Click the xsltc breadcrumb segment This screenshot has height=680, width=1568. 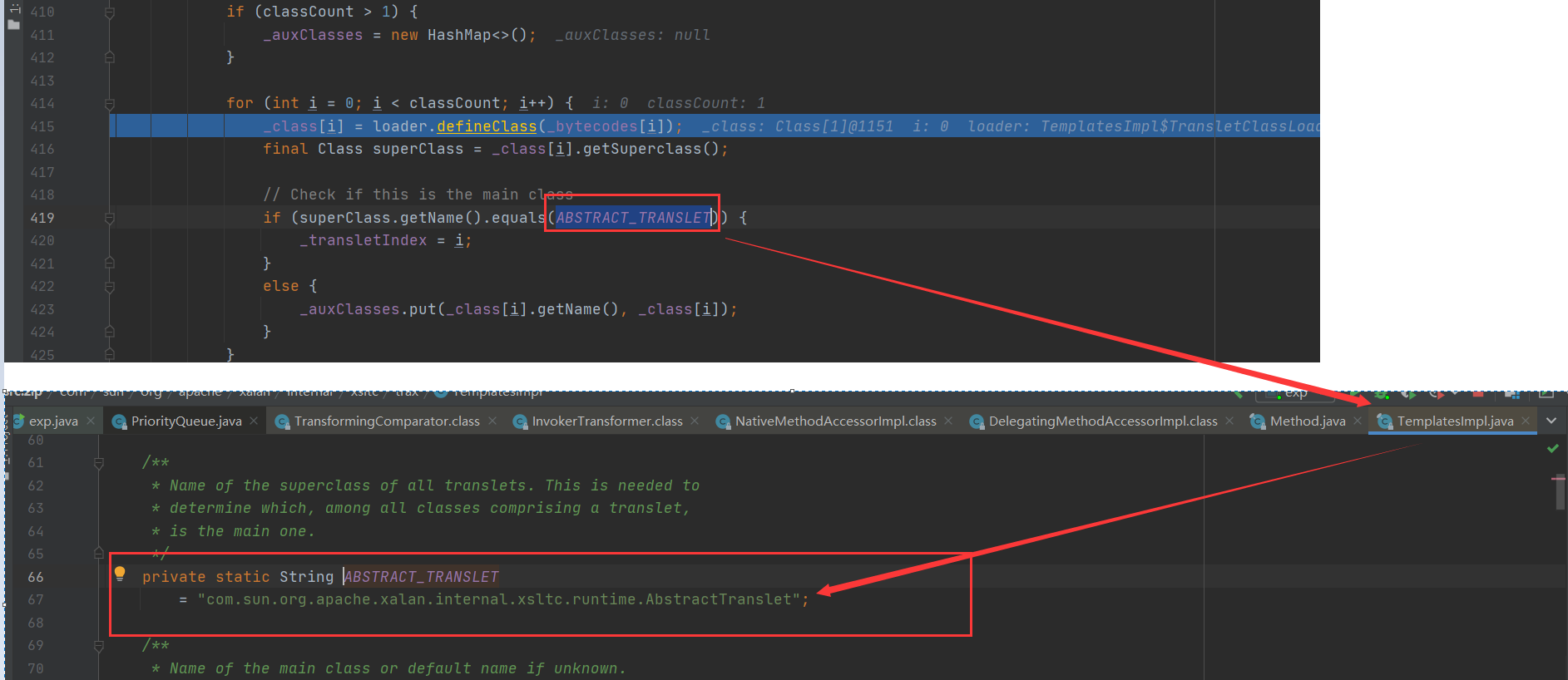tap(364, 392)
